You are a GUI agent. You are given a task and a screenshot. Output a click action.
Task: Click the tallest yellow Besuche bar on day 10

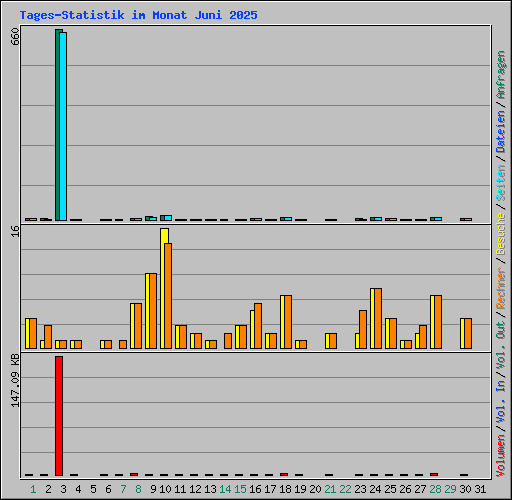164,288
